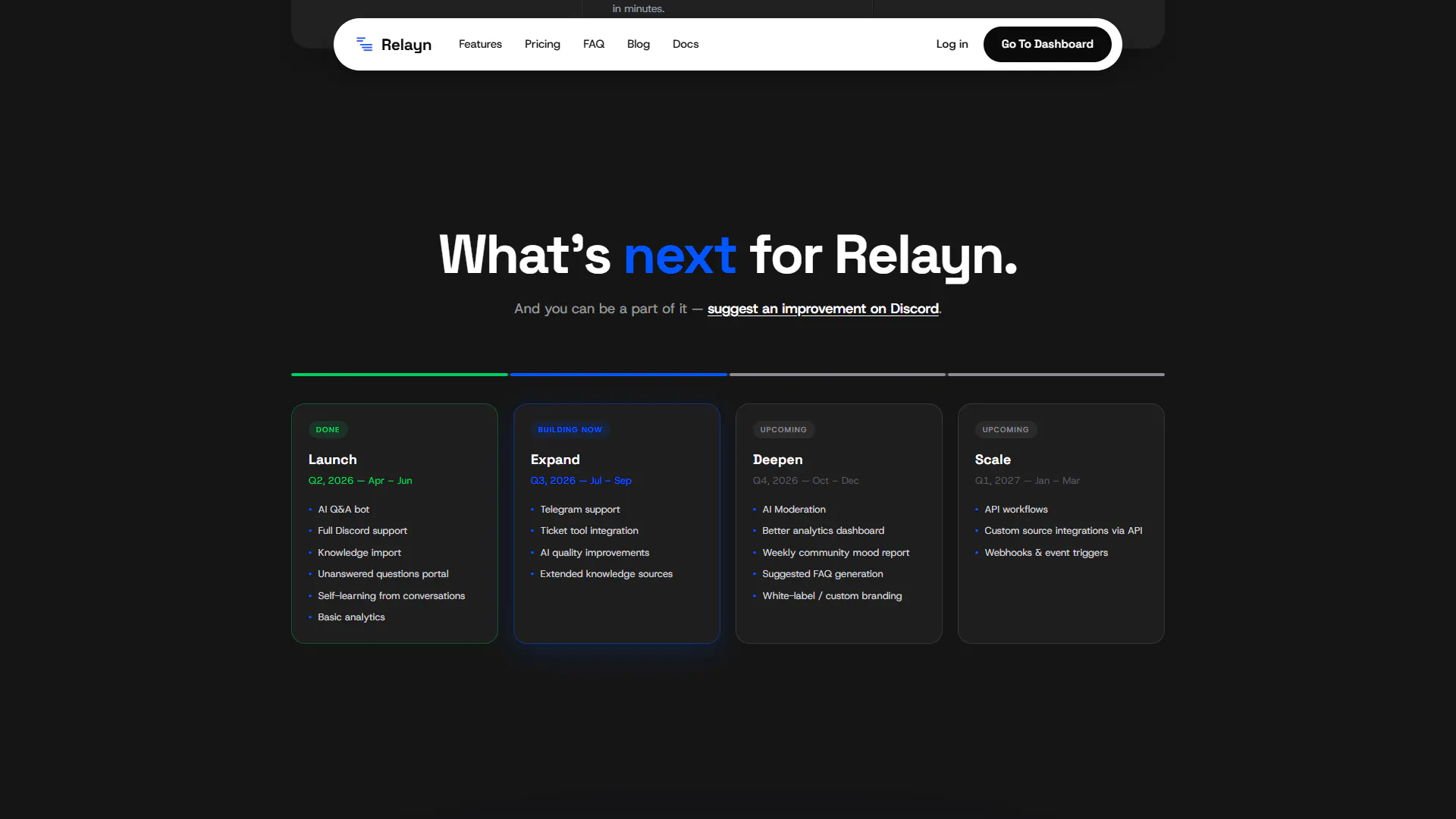Click 'Better analytics dashboard' list item
The width and height of the screenshot is (1456, 819).
click(824, 531)
